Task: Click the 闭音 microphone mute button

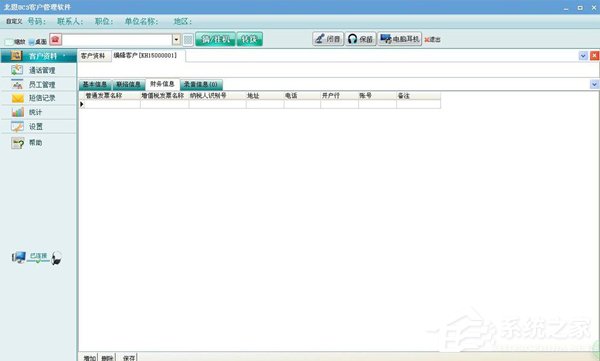Action: coord(328,39)
